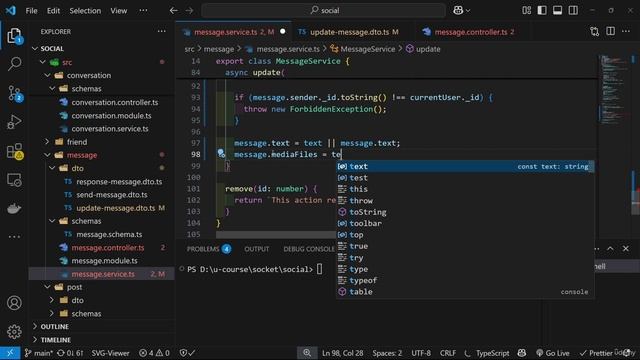This screenshot has height=360, width=640.
Task: Open the Output panel tab
Action: tap(256, 249)
